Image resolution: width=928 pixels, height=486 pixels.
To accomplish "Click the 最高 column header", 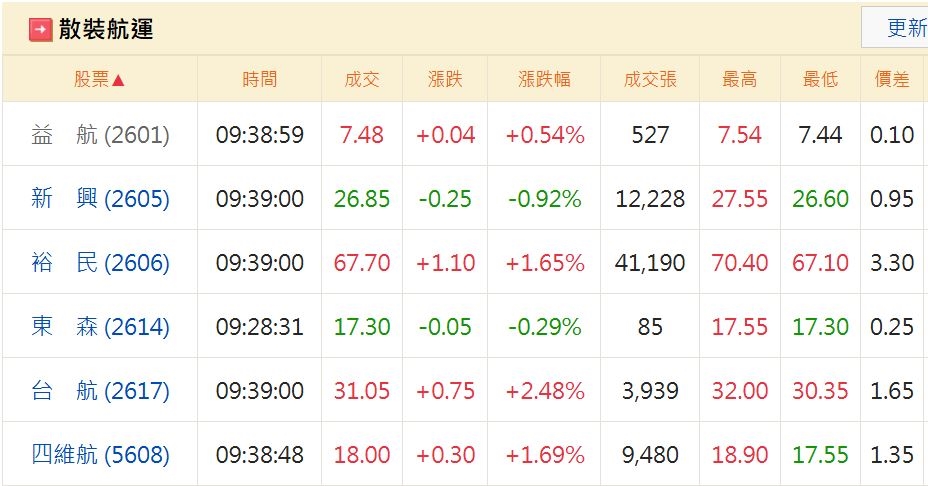I will [x=740, y=80].
